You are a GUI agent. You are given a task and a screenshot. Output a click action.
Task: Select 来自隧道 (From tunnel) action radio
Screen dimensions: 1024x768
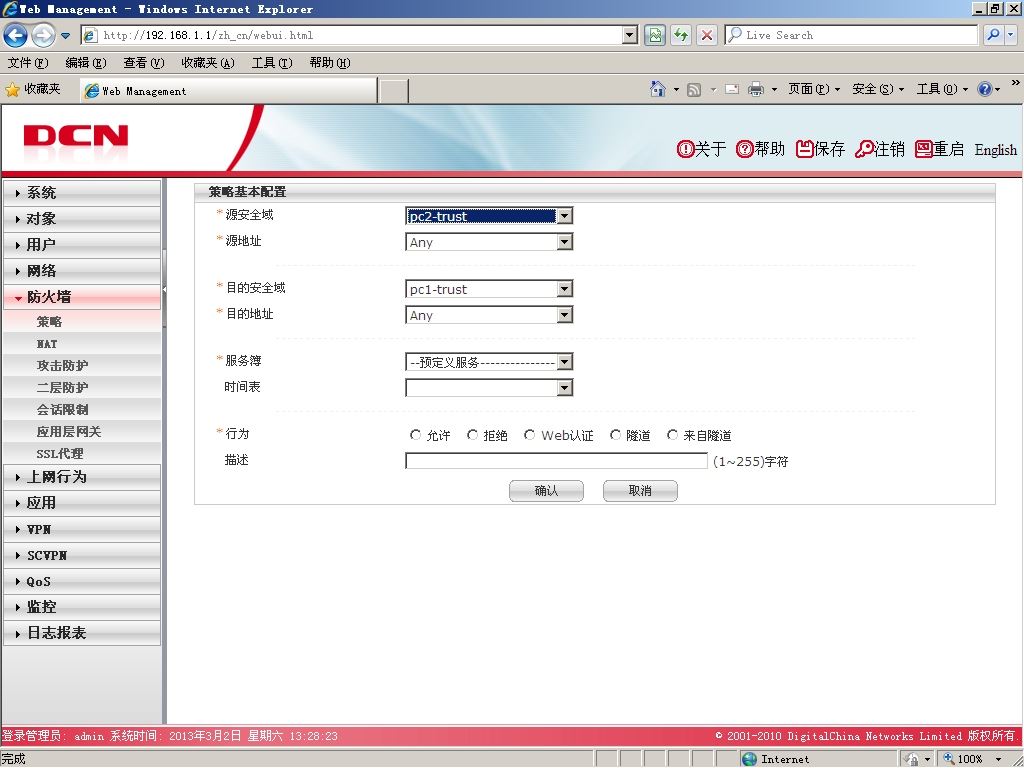[x=673, y=435]
